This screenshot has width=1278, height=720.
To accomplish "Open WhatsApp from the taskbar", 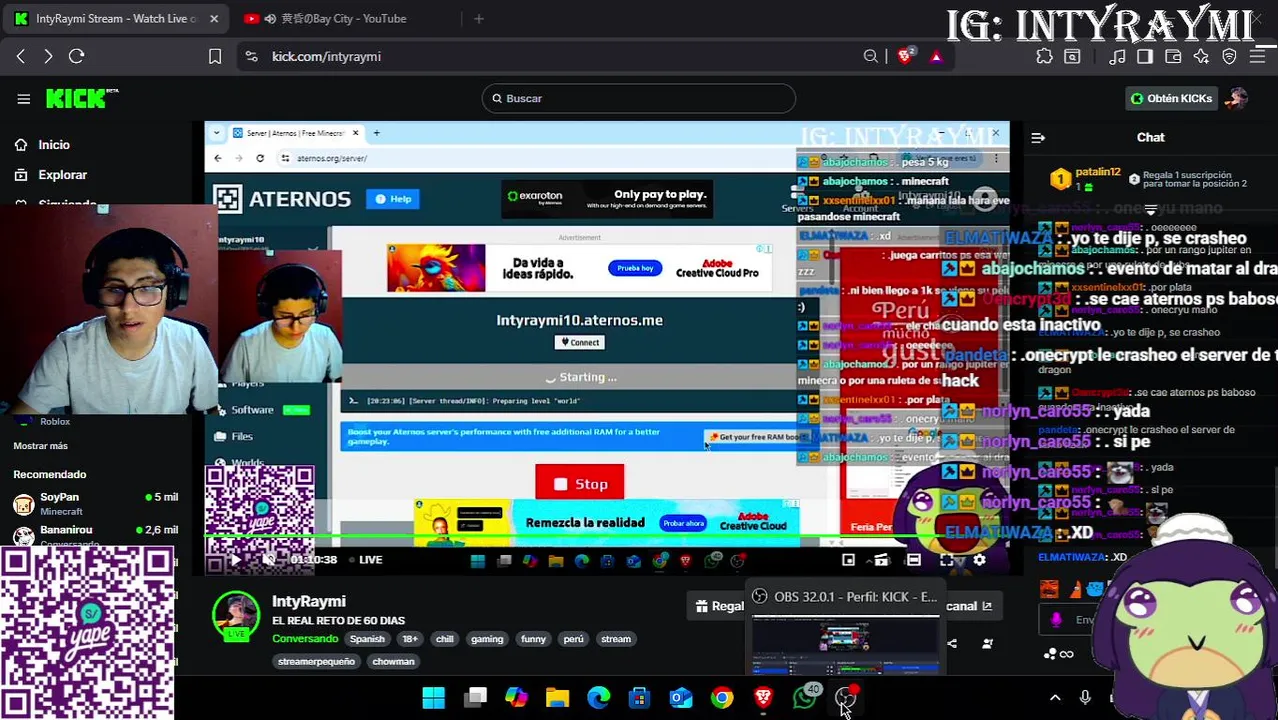I will pos(805,698).
